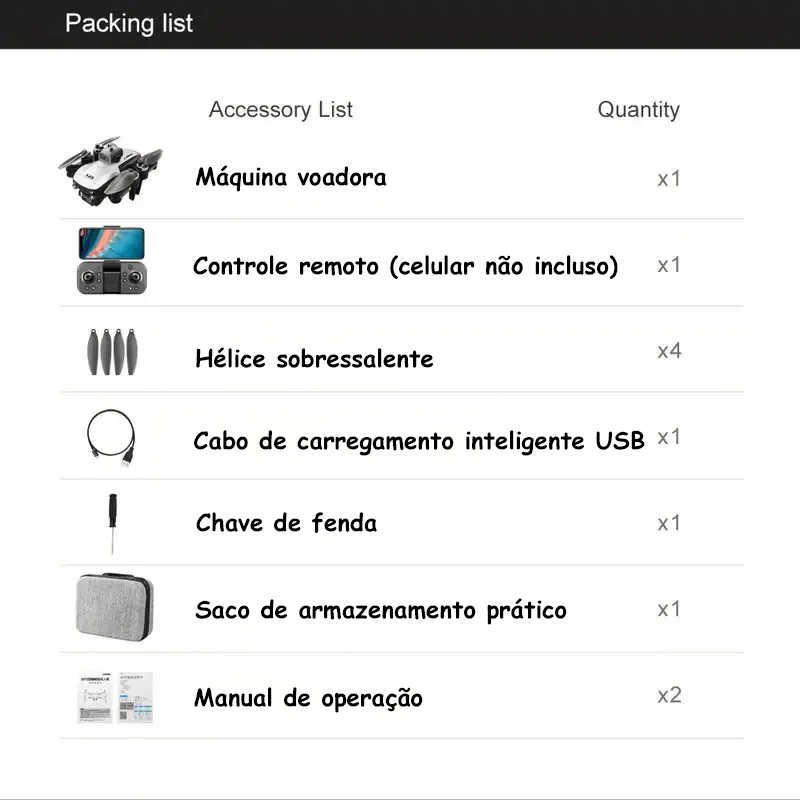The width and height of the screenshot is (800, 800).
Task: Click the x2 quantity for manual
Action: pos(669,695)
